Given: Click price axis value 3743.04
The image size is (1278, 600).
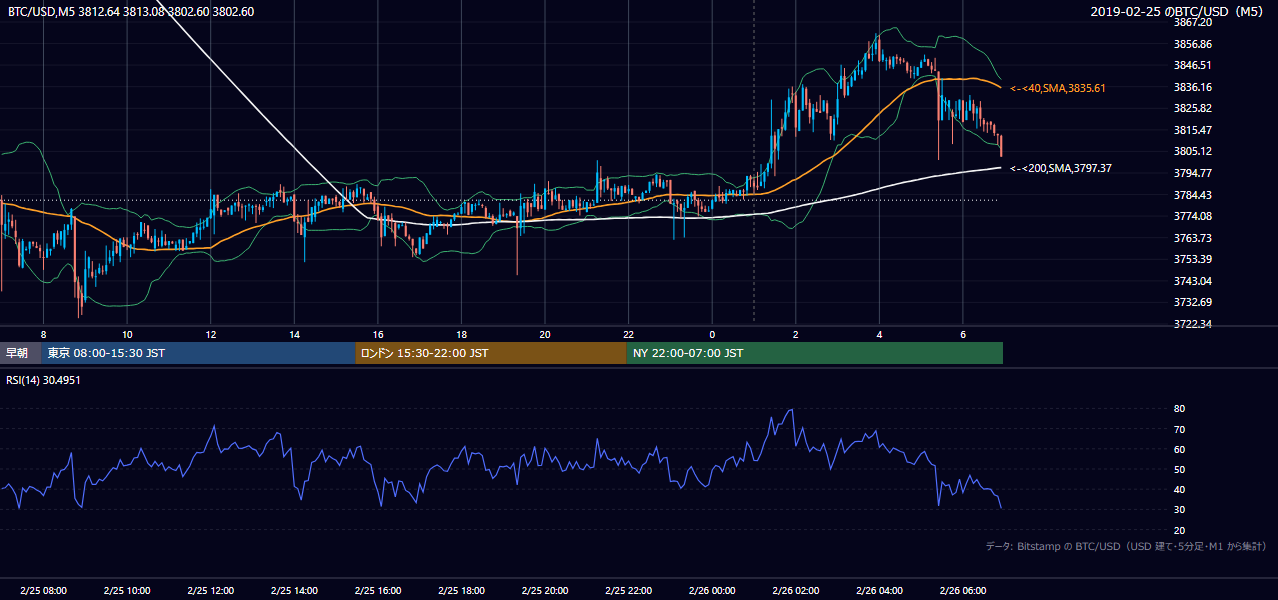Looking at the screenshot, I should pos(1193,281).
